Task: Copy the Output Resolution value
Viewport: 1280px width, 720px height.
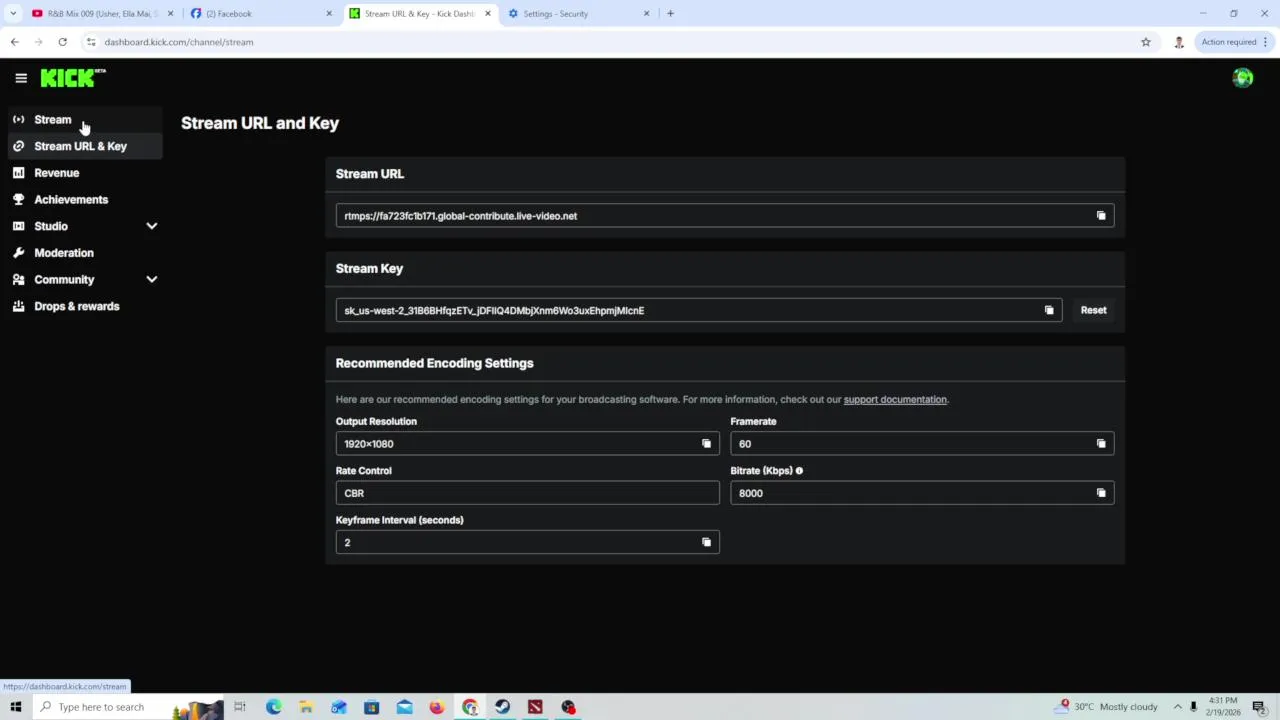Action: tap(706, 444)
